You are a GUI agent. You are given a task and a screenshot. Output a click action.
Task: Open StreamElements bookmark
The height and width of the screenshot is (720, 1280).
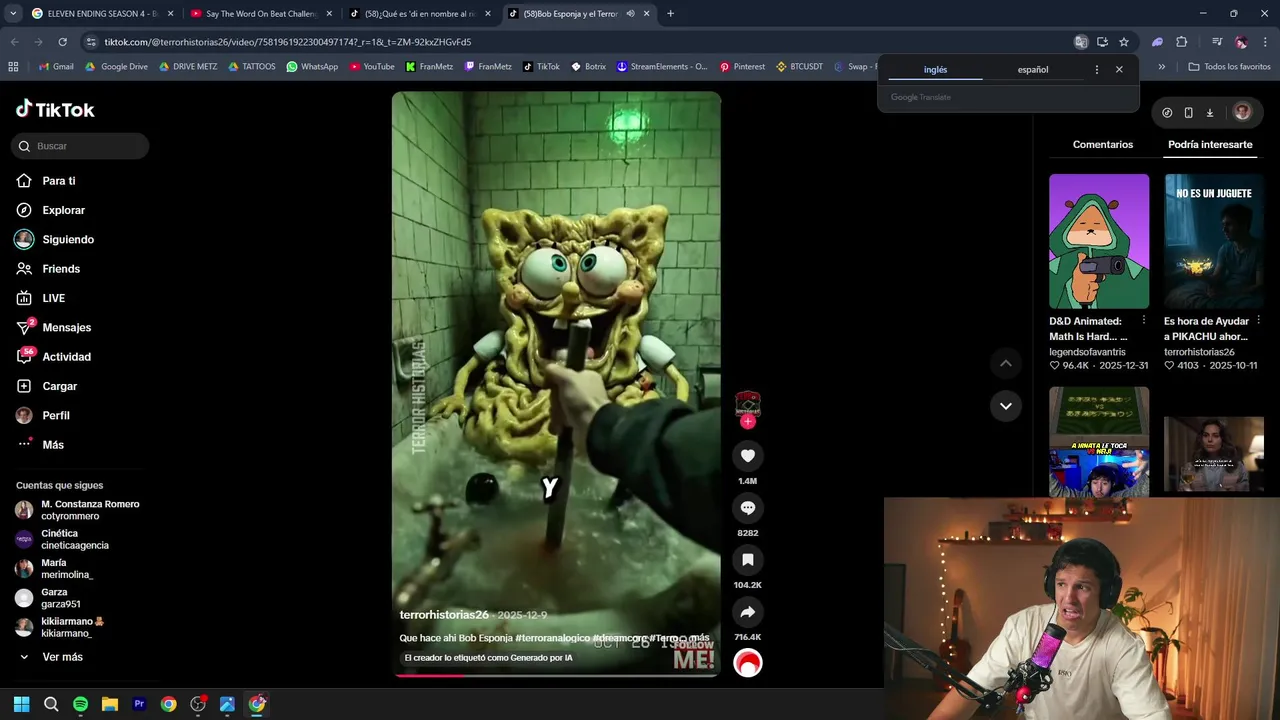pyautogui.click(x=662, y=67)
